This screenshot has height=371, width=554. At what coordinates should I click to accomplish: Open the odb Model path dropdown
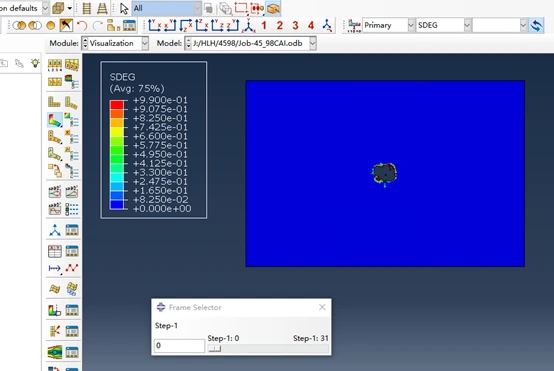point(250,43)
